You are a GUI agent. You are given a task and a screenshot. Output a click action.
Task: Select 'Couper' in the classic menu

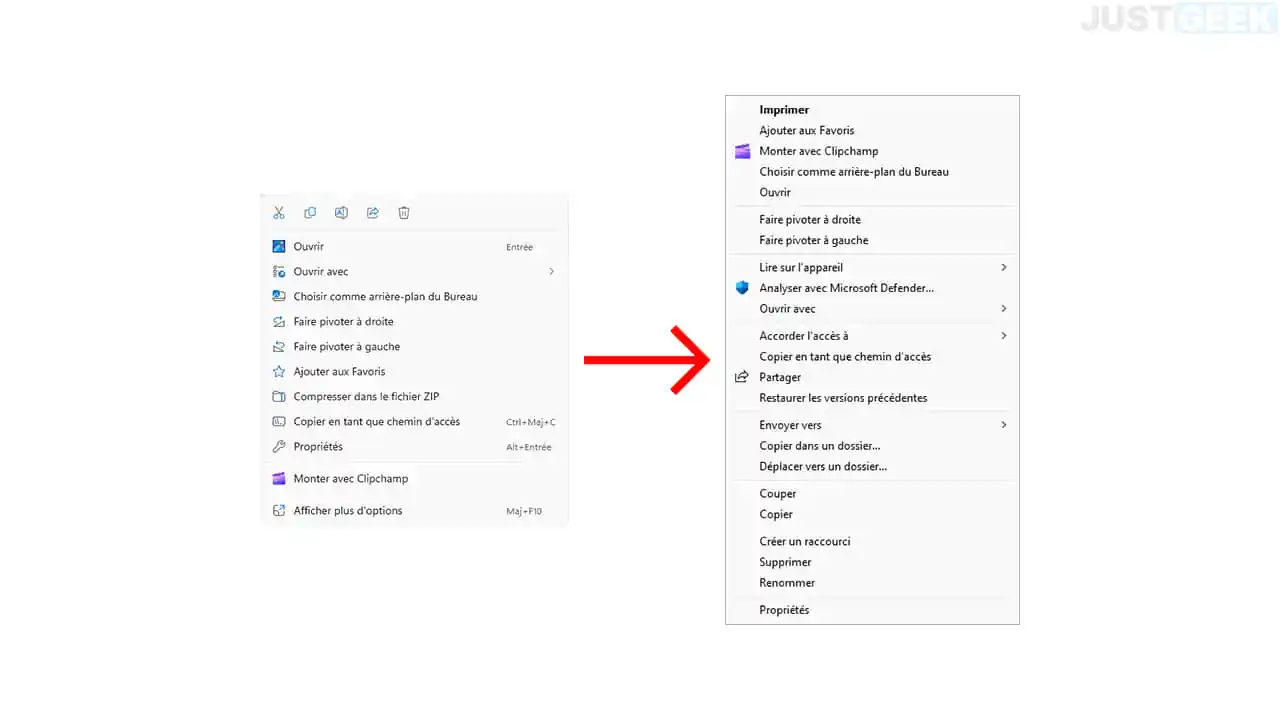click(x=778, y=493)
